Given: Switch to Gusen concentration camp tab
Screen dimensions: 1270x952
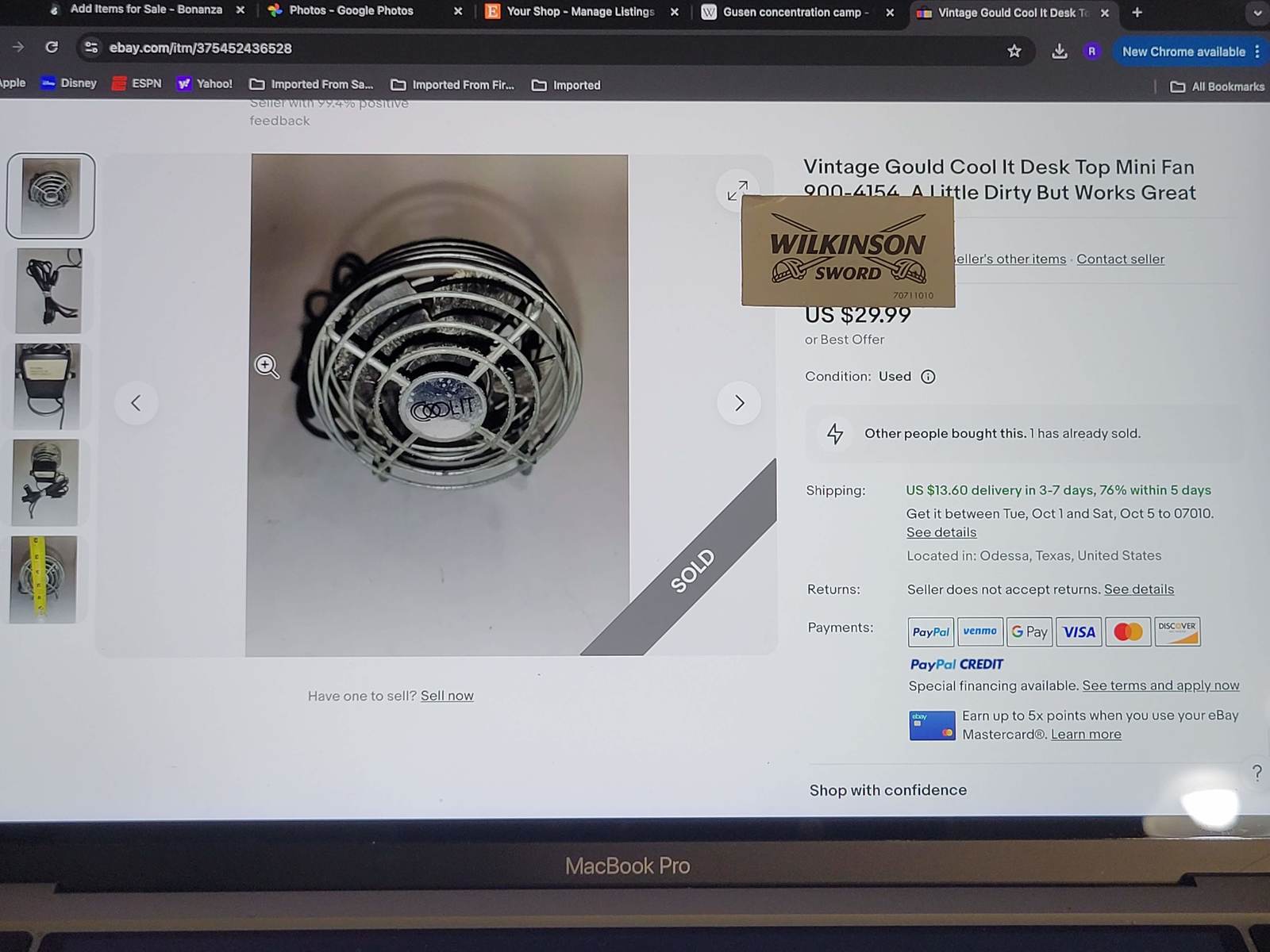Looking at the screenshot, I should coord(786,12).
